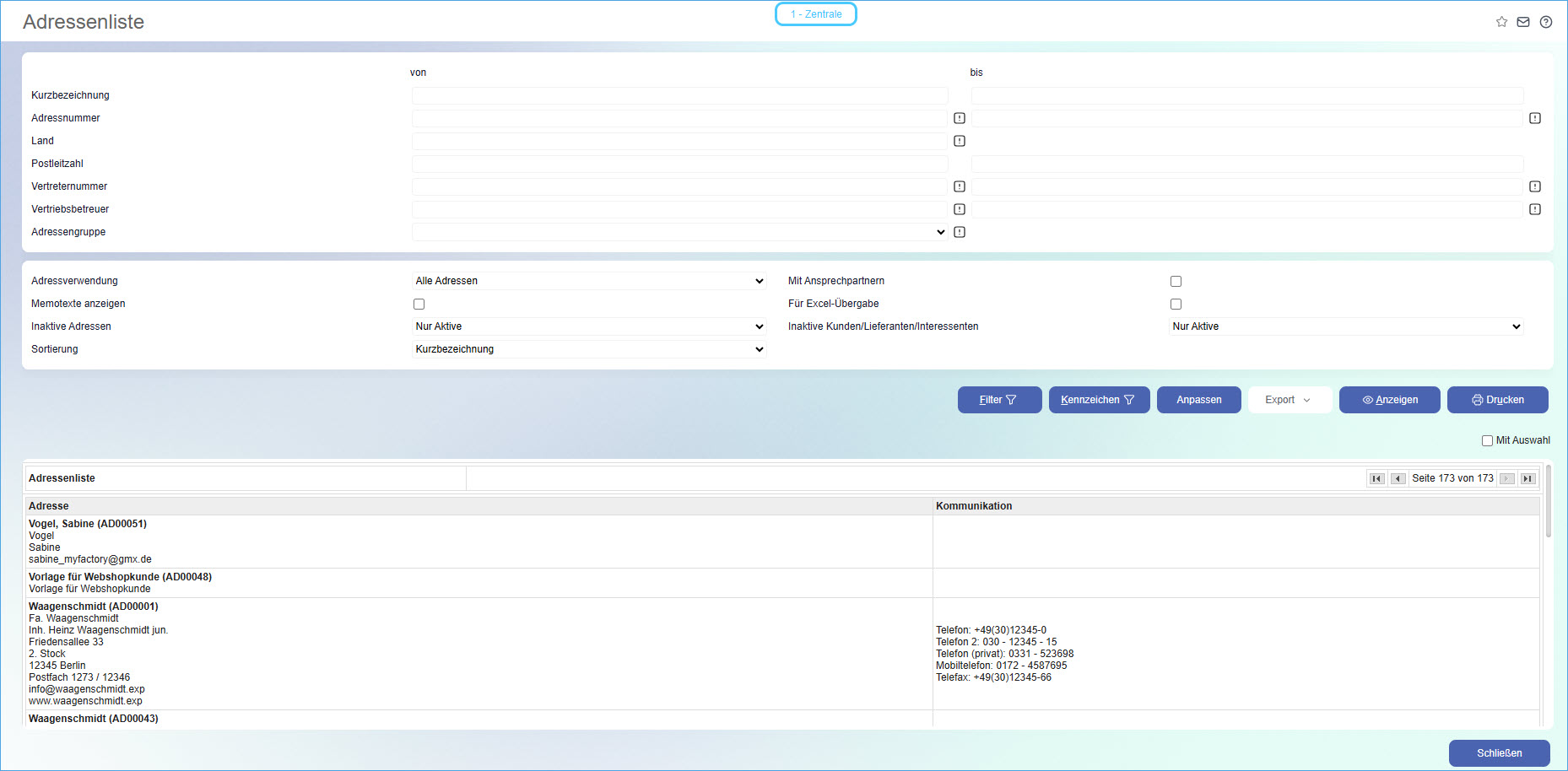Check the Mit Ansprechpartnern option
Image resolution: width=1568 pixels, height=771 pixels.
(1176, 281)
